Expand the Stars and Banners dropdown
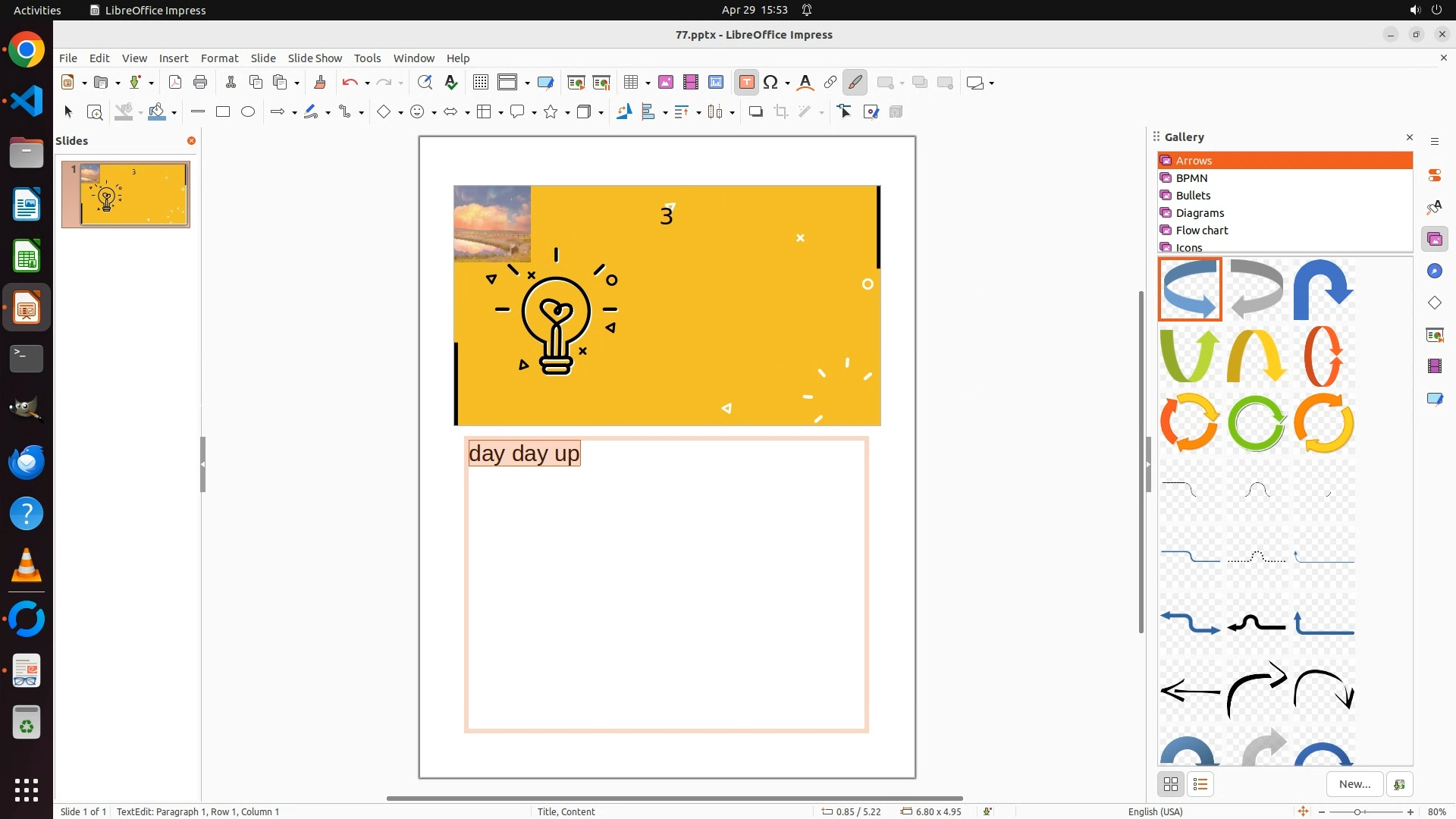Screen dimensions: 1456x819 point(567,113)
